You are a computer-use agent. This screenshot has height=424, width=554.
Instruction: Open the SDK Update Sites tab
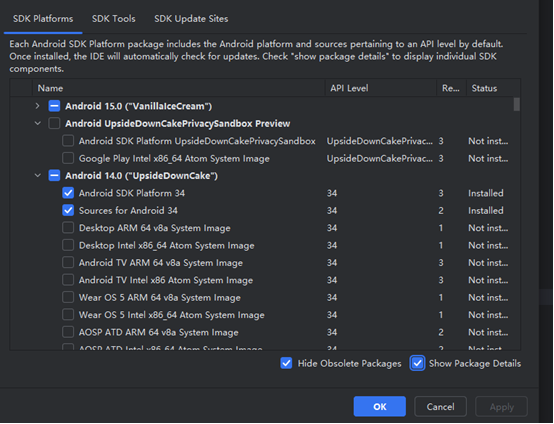(x=191, y=19)
